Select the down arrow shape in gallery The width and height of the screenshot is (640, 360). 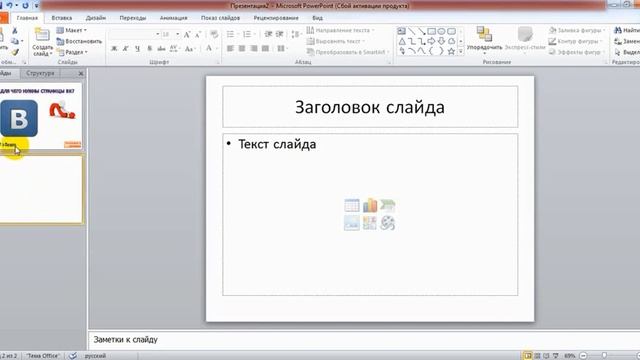click(441, 41)
